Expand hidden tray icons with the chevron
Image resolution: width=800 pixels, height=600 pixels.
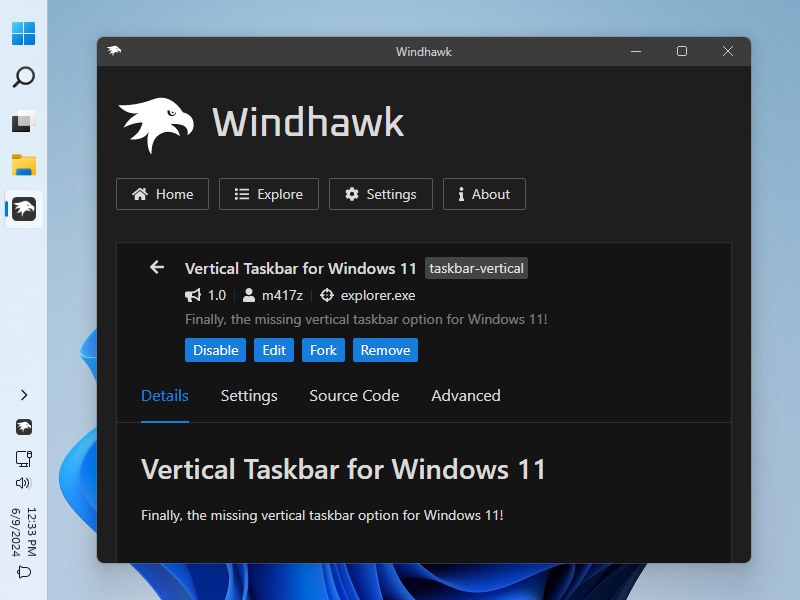pyautogui.click(x=23, y=395)
